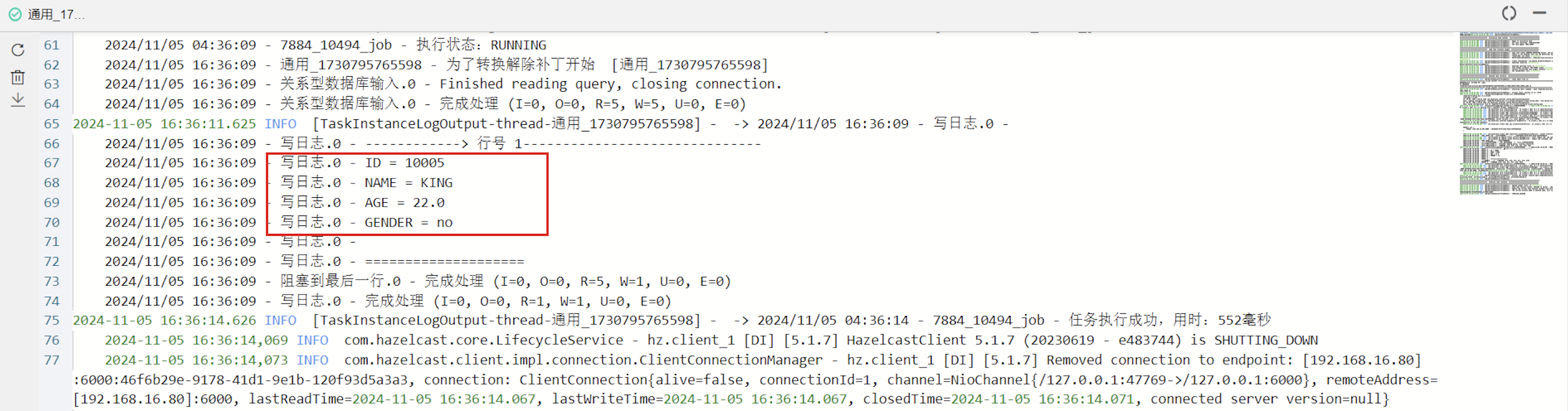The image size is (1568, 411).
Task: Click the 'Finished reading query' log line
Action: click(x=610, y=84)
